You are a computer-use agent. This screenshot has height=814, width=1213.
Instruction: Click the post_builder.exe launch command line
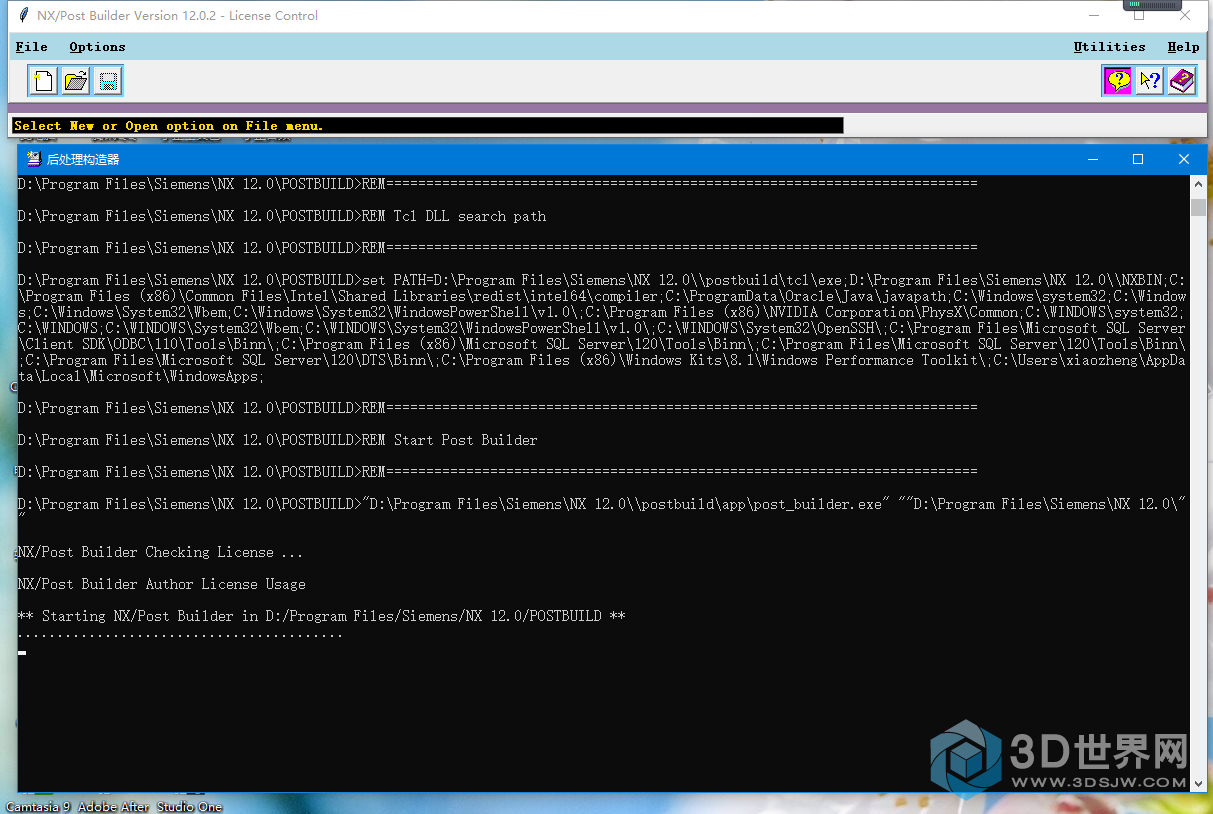(602, 510)
